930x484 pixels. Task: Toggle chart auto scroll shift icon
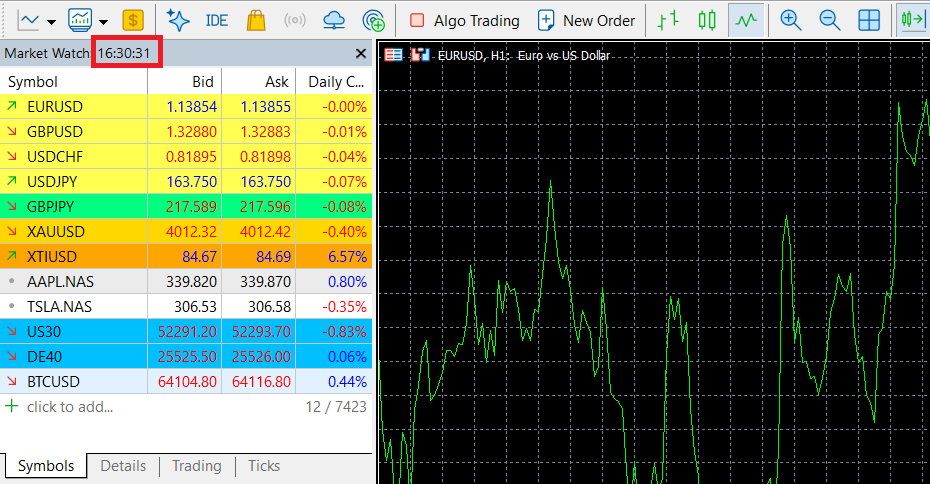coord(913,21)
